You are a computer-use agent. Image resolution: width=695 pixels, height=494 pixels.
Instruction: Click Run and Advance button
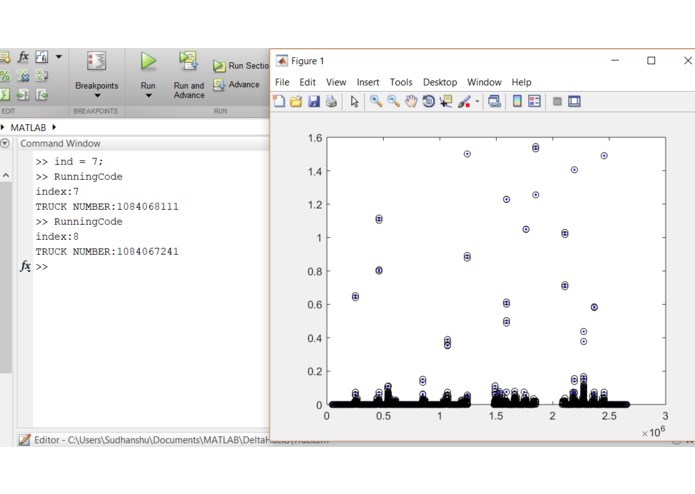pos(189,75)
